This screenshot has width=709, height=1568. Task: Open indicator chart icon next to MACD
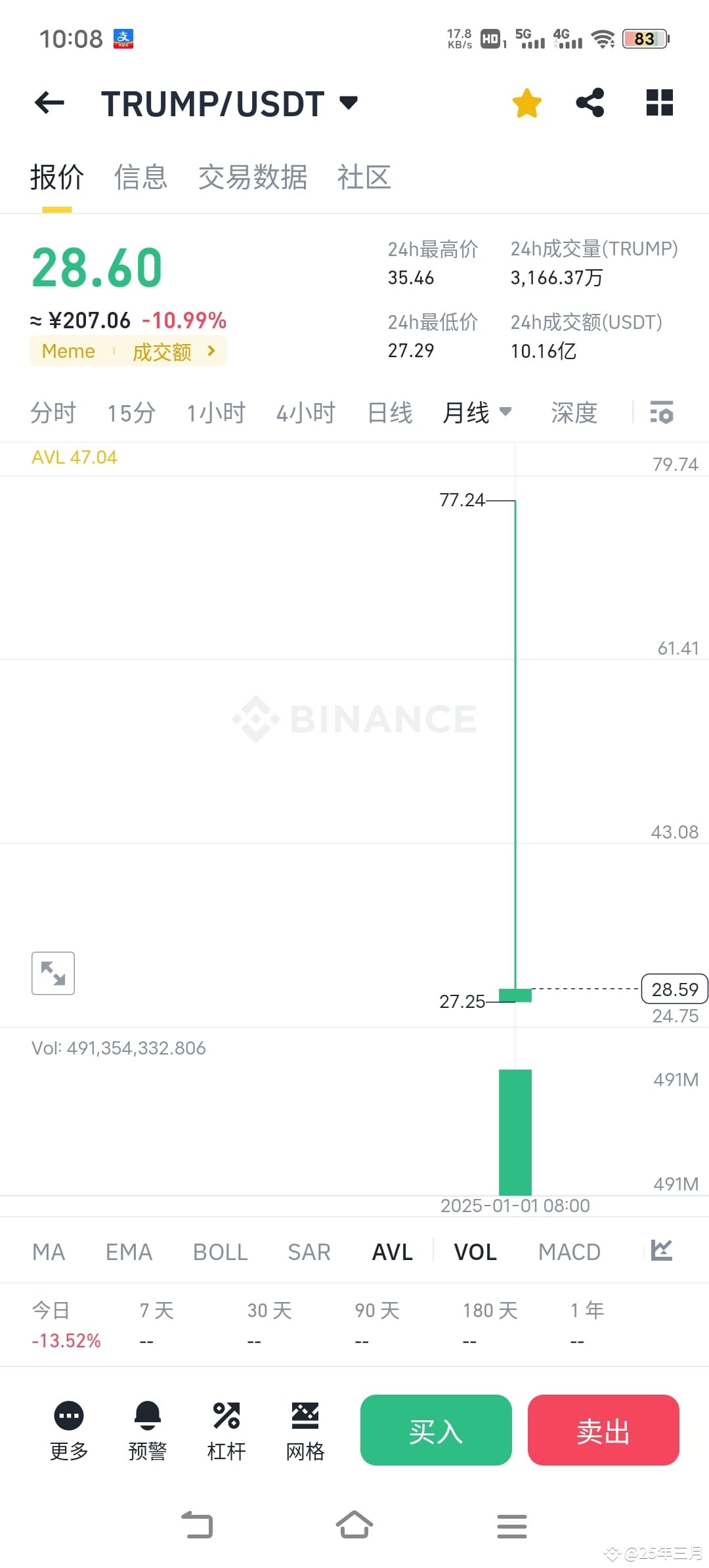(661, 1250)
